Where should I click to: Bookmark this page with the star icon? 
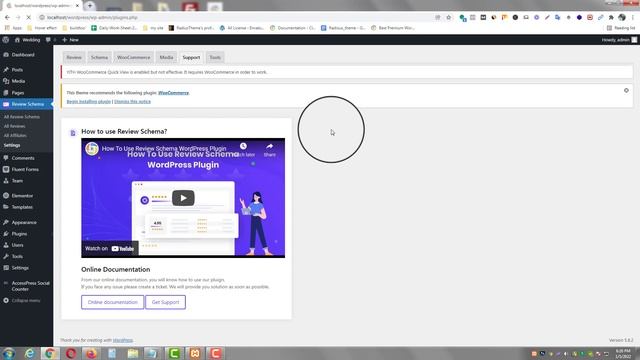(x=449, y=18)
